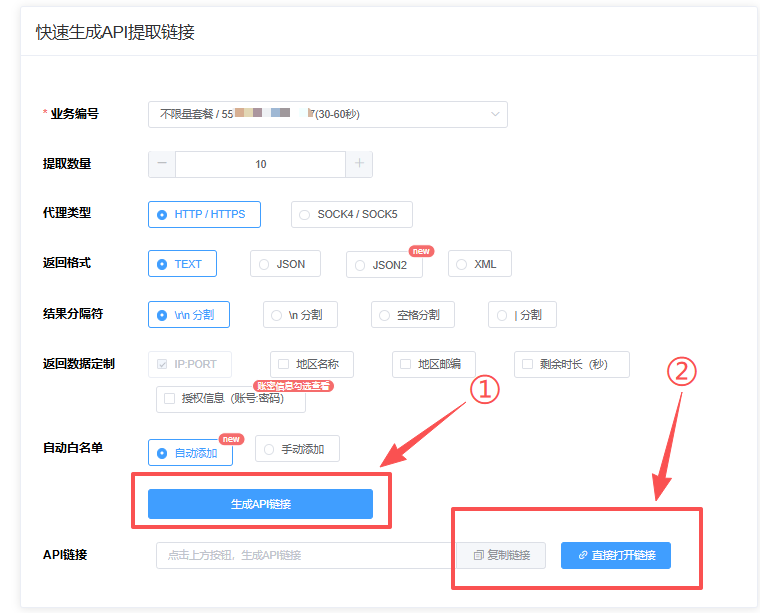The image size is (760, 613).
Task: Select \n 分割 separator option
Action: pyautogui.click(x=300, y=315)
